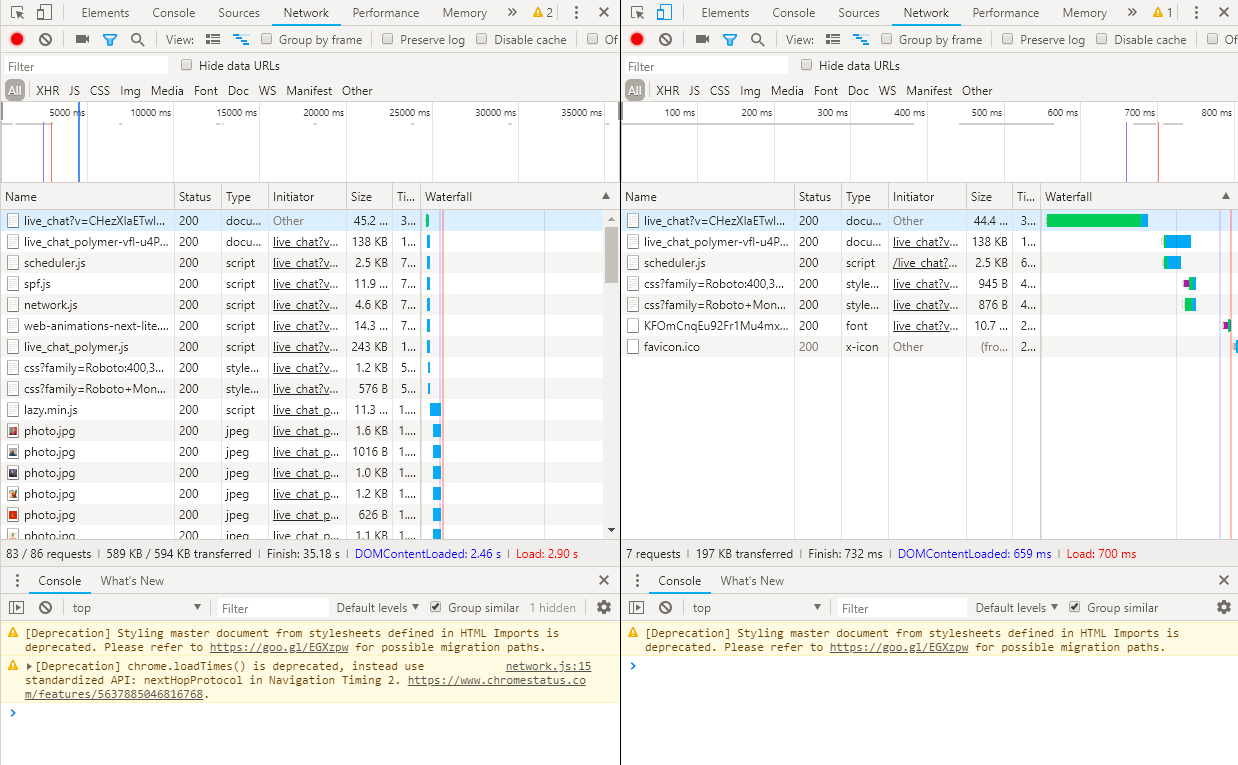
Task: Check Disable cache in the right pane
Action: point(1101,40)
